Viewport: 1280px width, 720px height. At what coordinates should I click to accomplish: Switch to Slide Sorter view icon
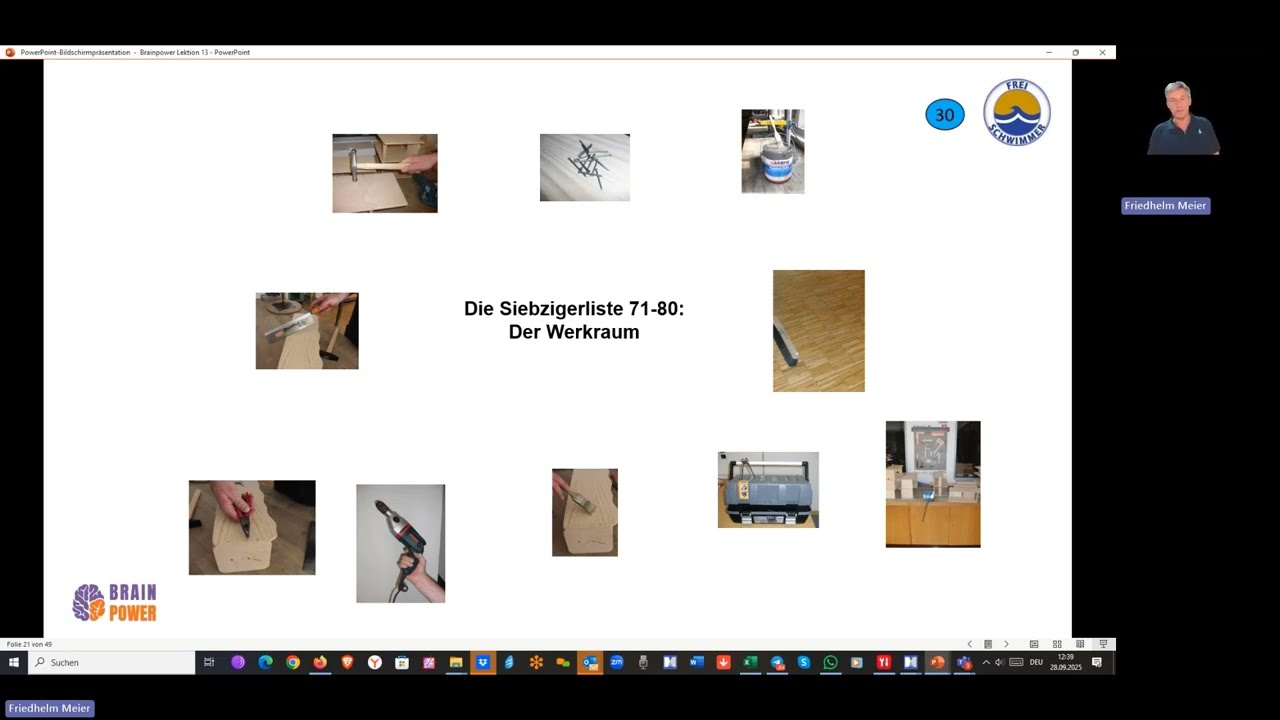(1057, 644)
